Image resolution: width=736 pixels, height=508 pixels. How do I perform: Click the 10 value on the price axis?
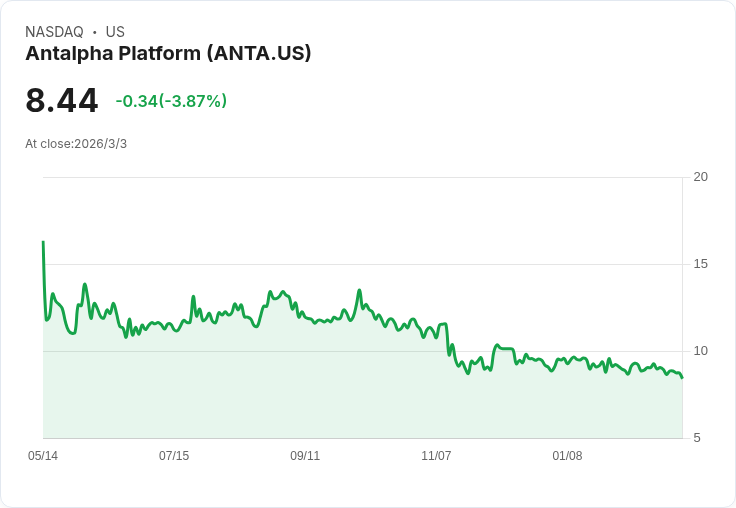701,351
